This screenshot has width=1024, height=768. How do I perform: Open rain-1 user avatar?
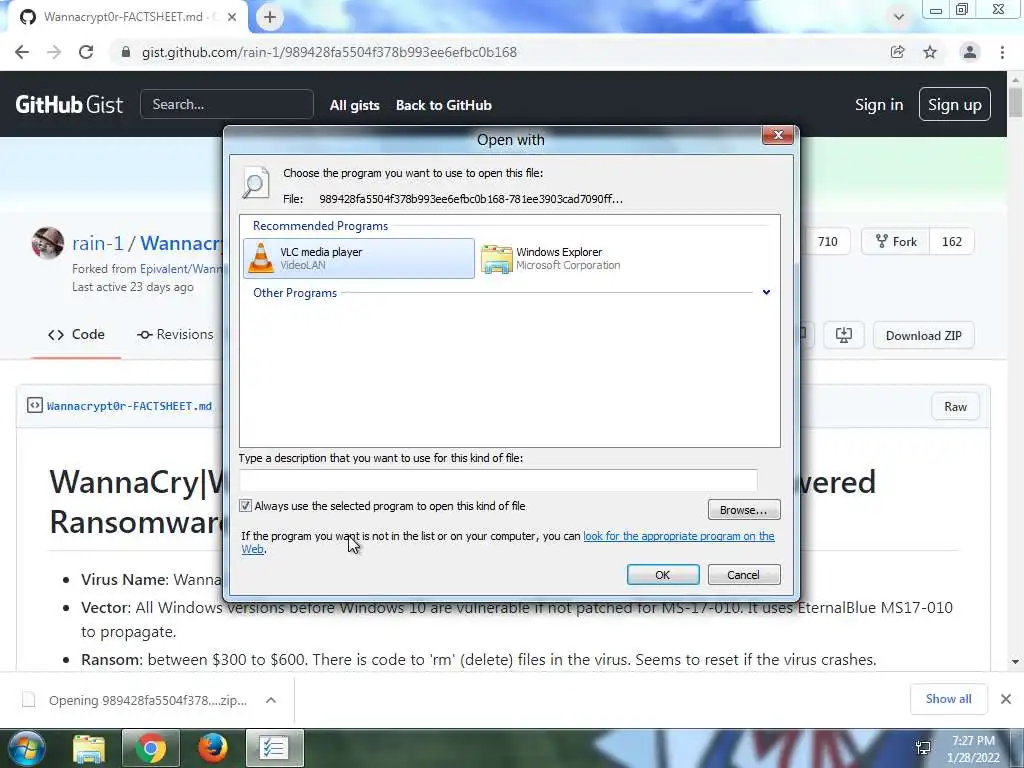pos(48,243)
